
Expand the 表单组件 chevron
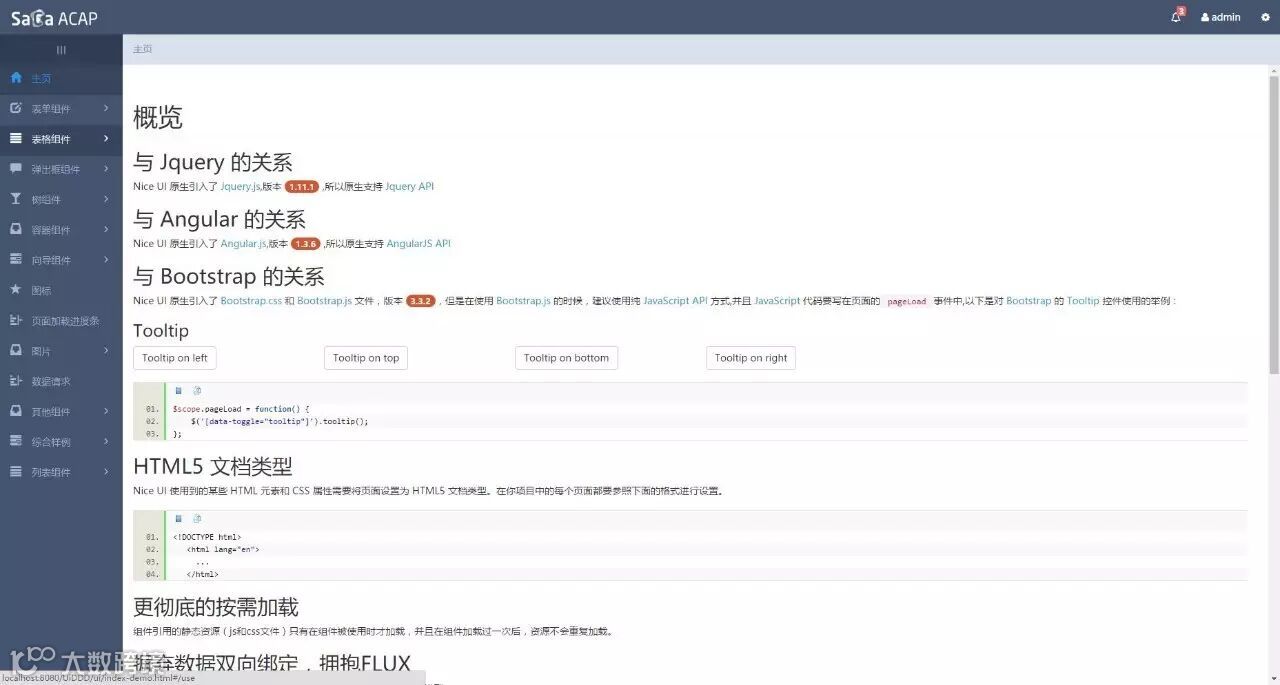coord(106,109)
